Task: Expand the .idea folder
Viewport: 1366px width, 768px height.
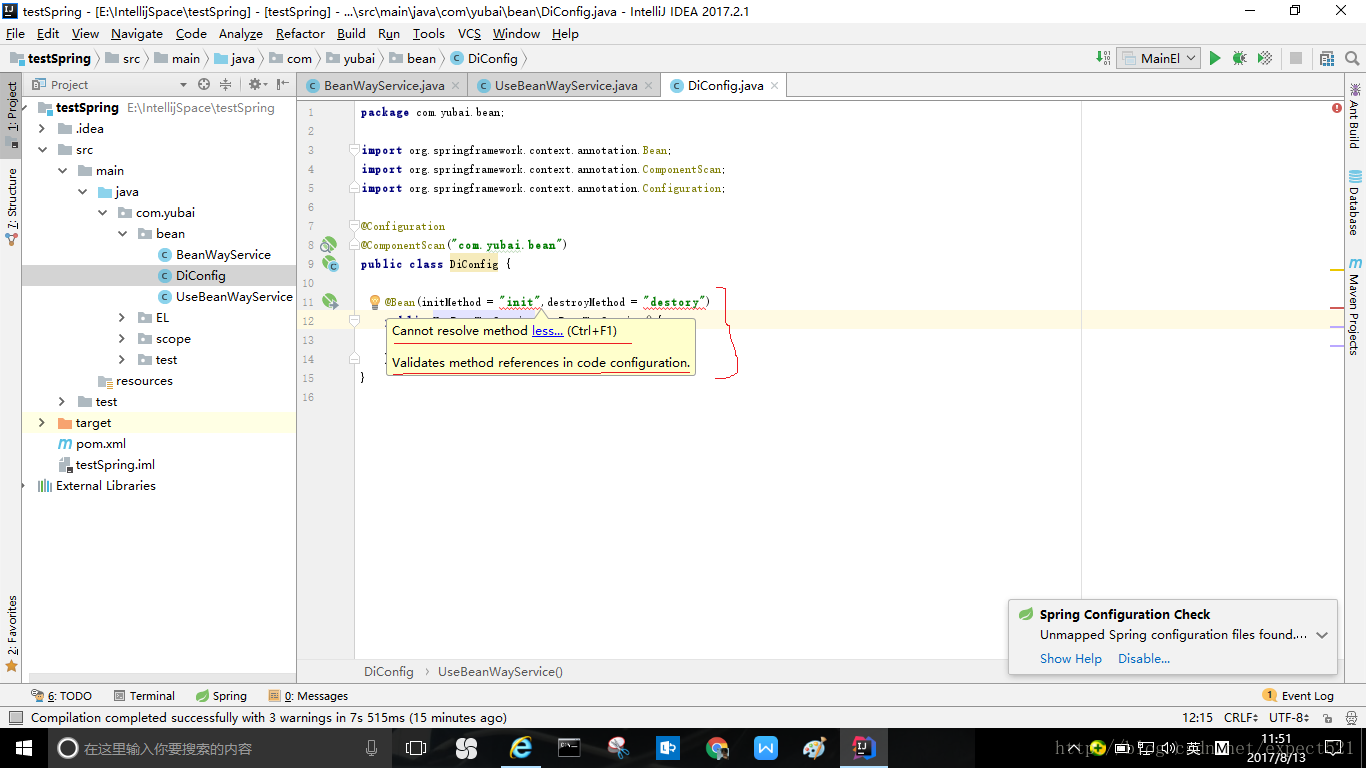Action: 41,128
